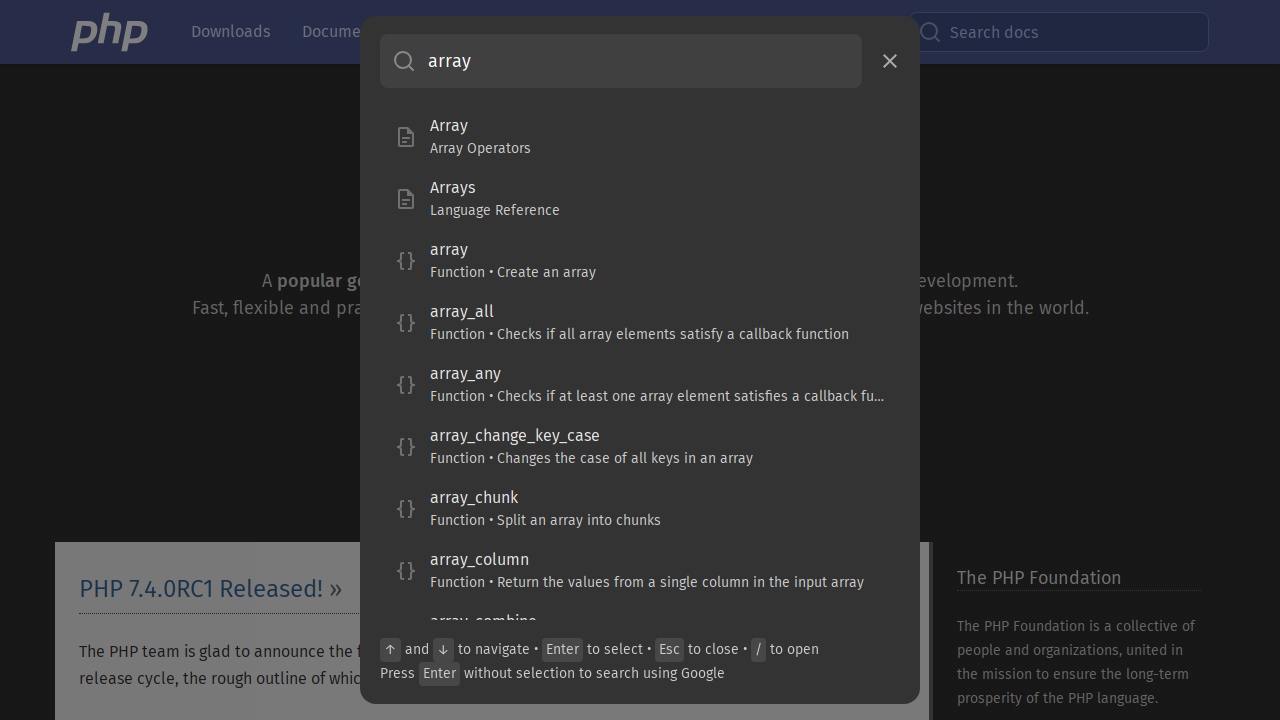Click the braces icon beside array_chunk
Viewport: 1280px width, 720px height.
(x=406, y=509)
